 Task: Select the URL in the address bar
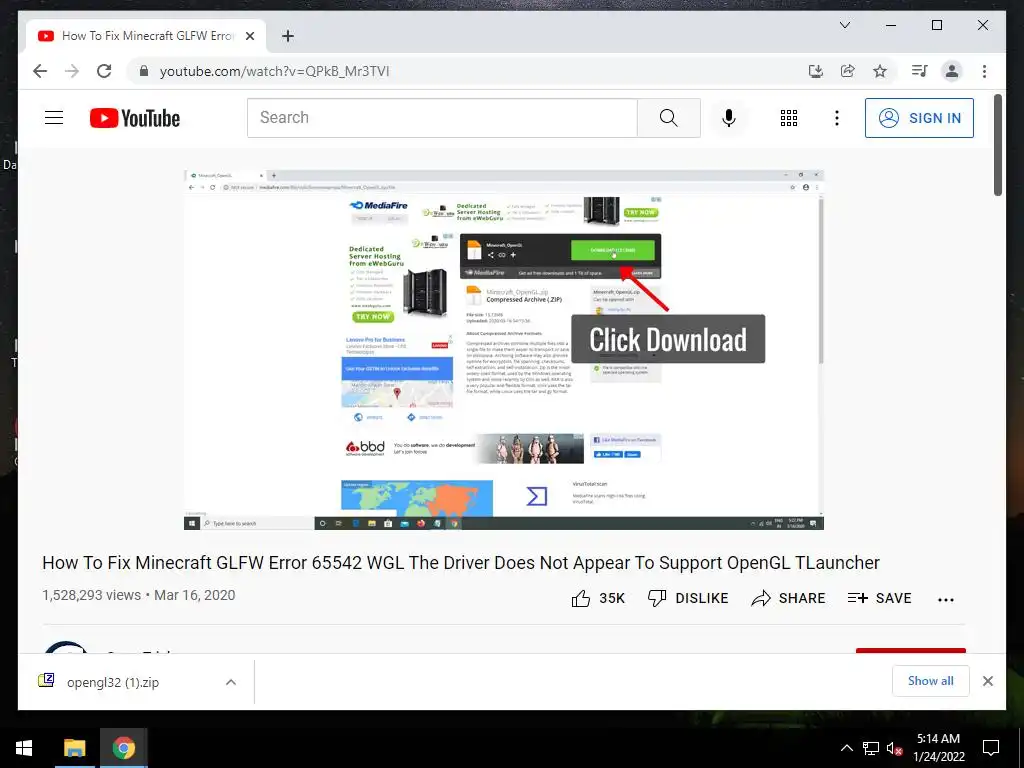[274, 71]
